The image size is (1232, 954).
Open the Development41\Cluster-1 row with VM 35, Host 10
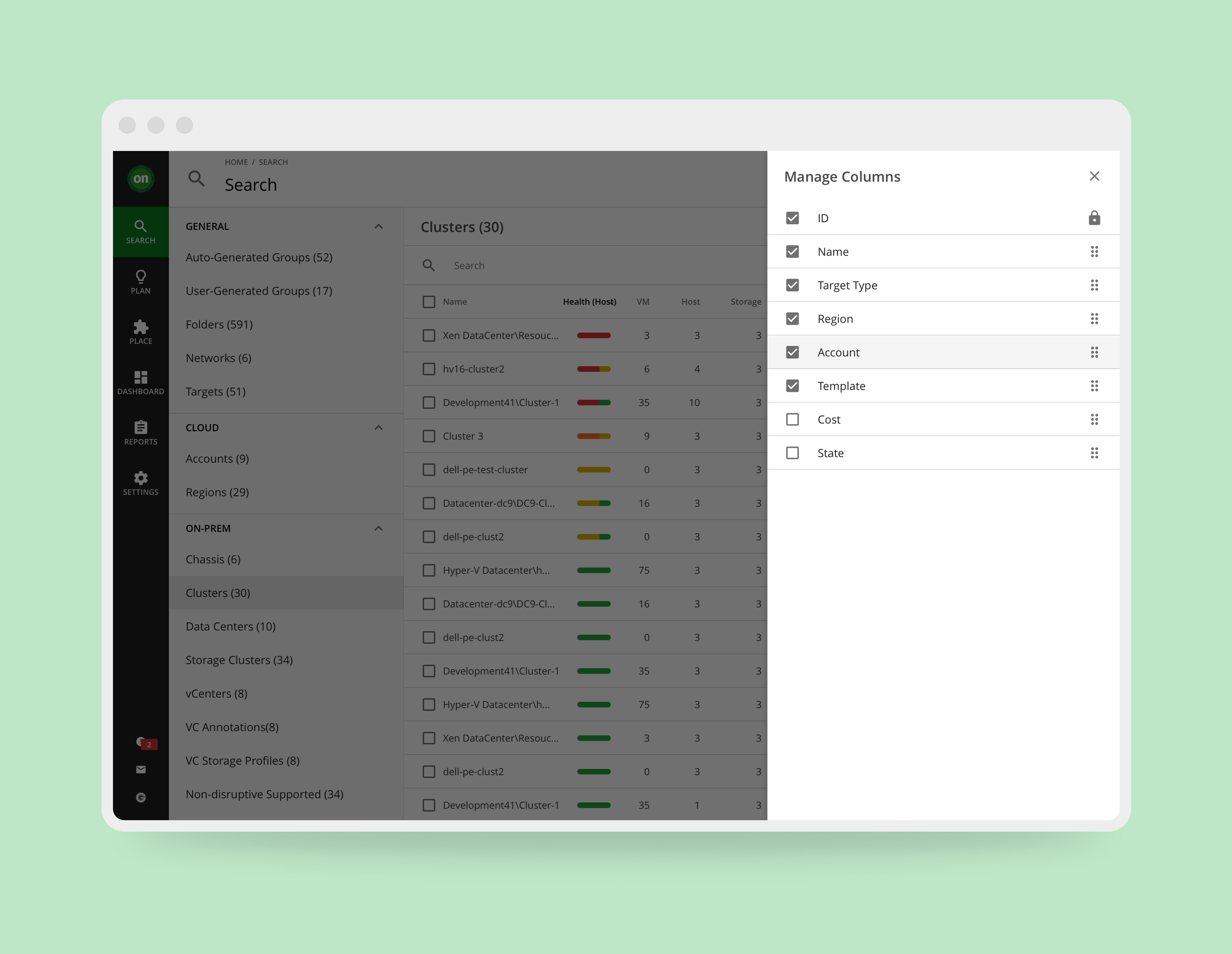pyautogui.click(x=585, y=403)
